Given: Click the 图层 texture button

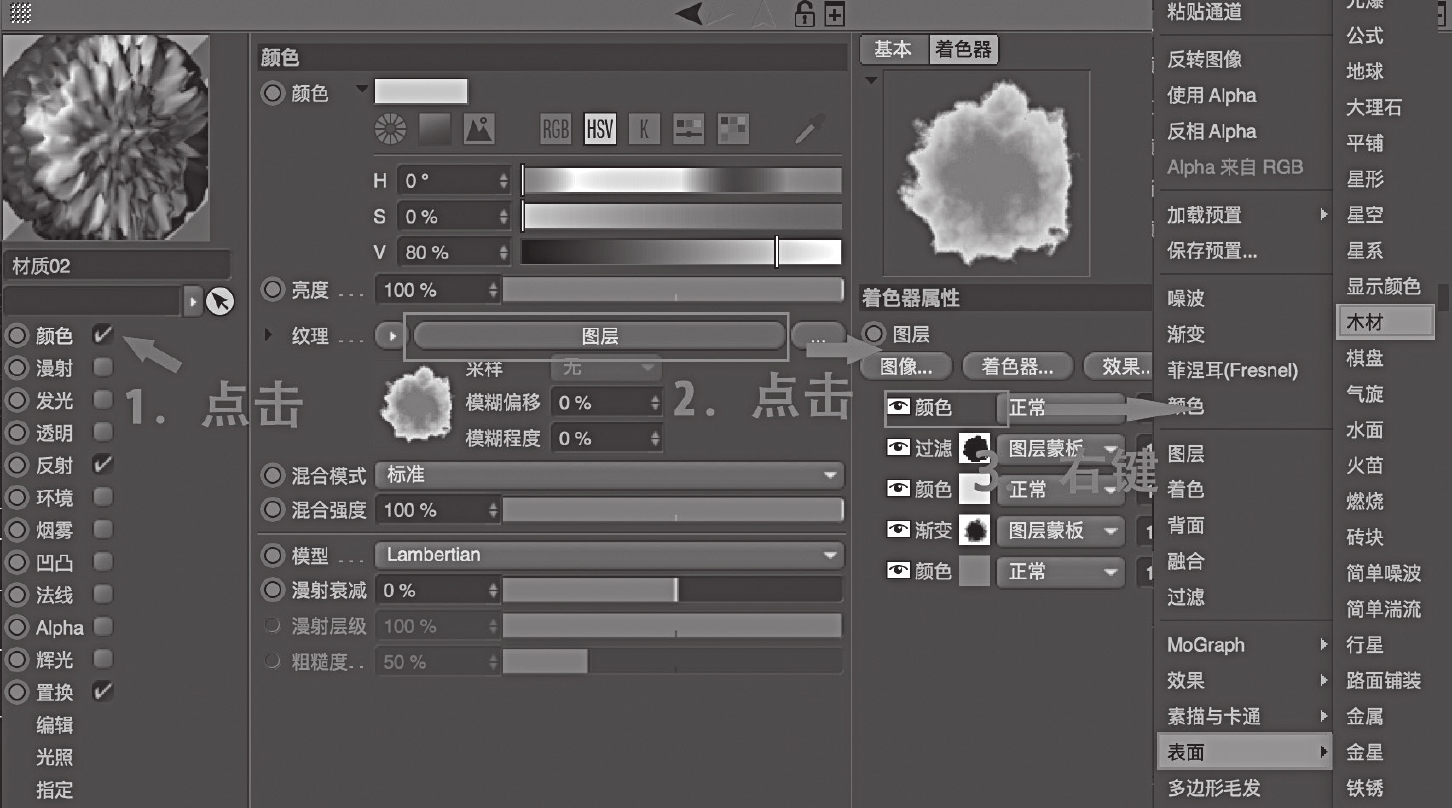Looking at the screenshot, I should (599, 337).
